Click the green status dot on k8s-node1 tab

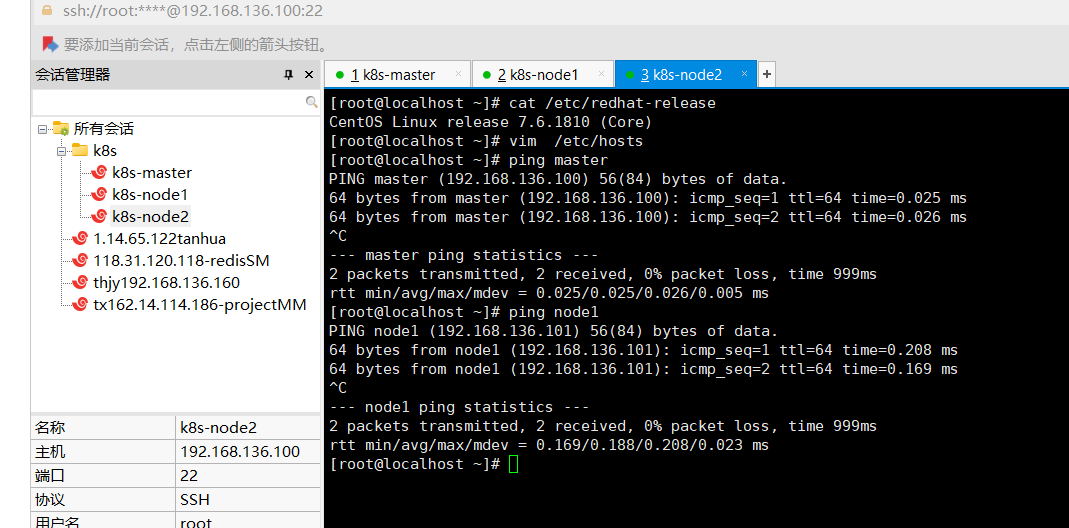[x=485, y=74]
